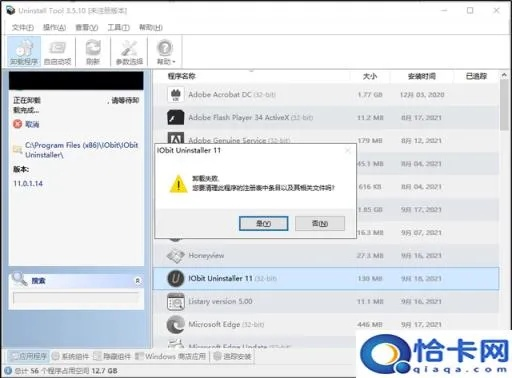Click the Microsoft Edge icon

[175, 324]
